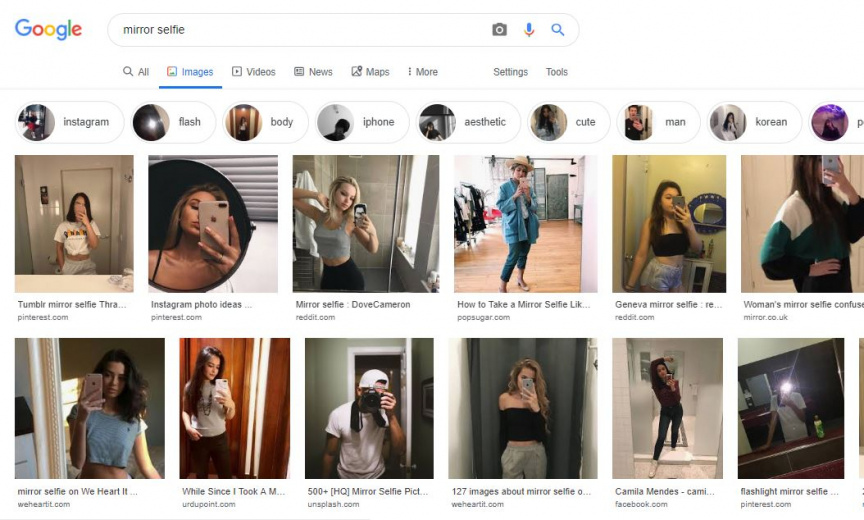
Task: Choose the aesthetic filter chip
Action: click(x=468, y=122)
